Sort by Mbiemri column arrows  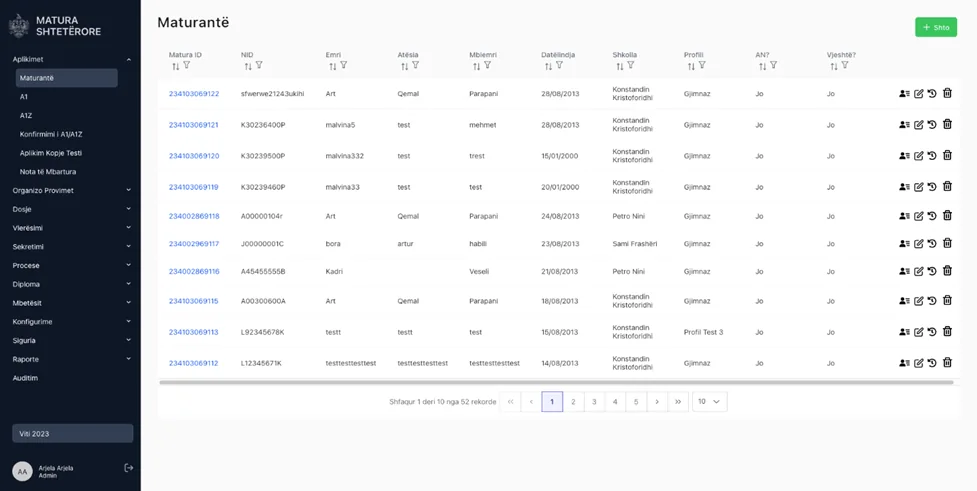pos(476,66)
